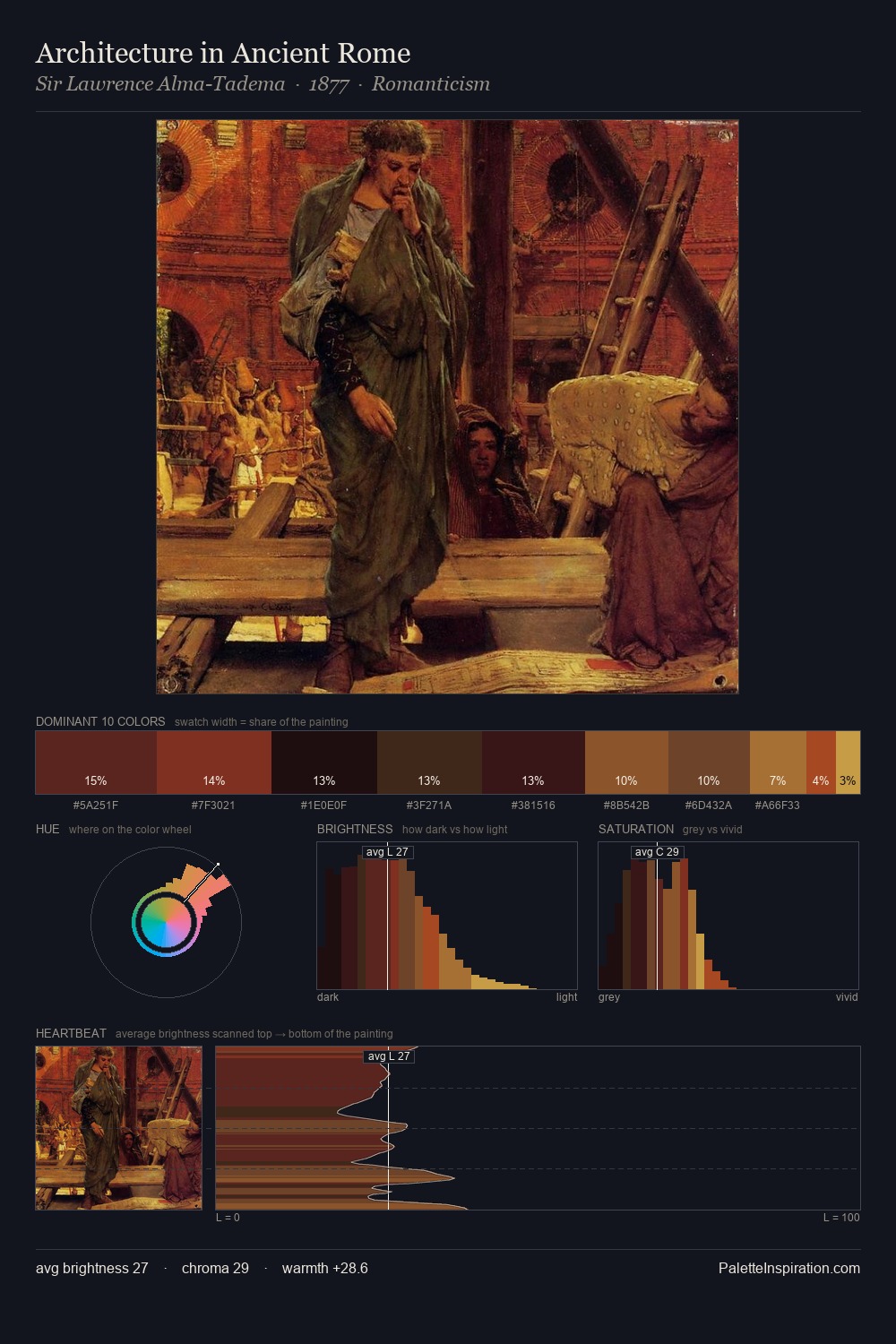
Task: Select the 4% orange swatch
Action: click(x=821, y=762)
